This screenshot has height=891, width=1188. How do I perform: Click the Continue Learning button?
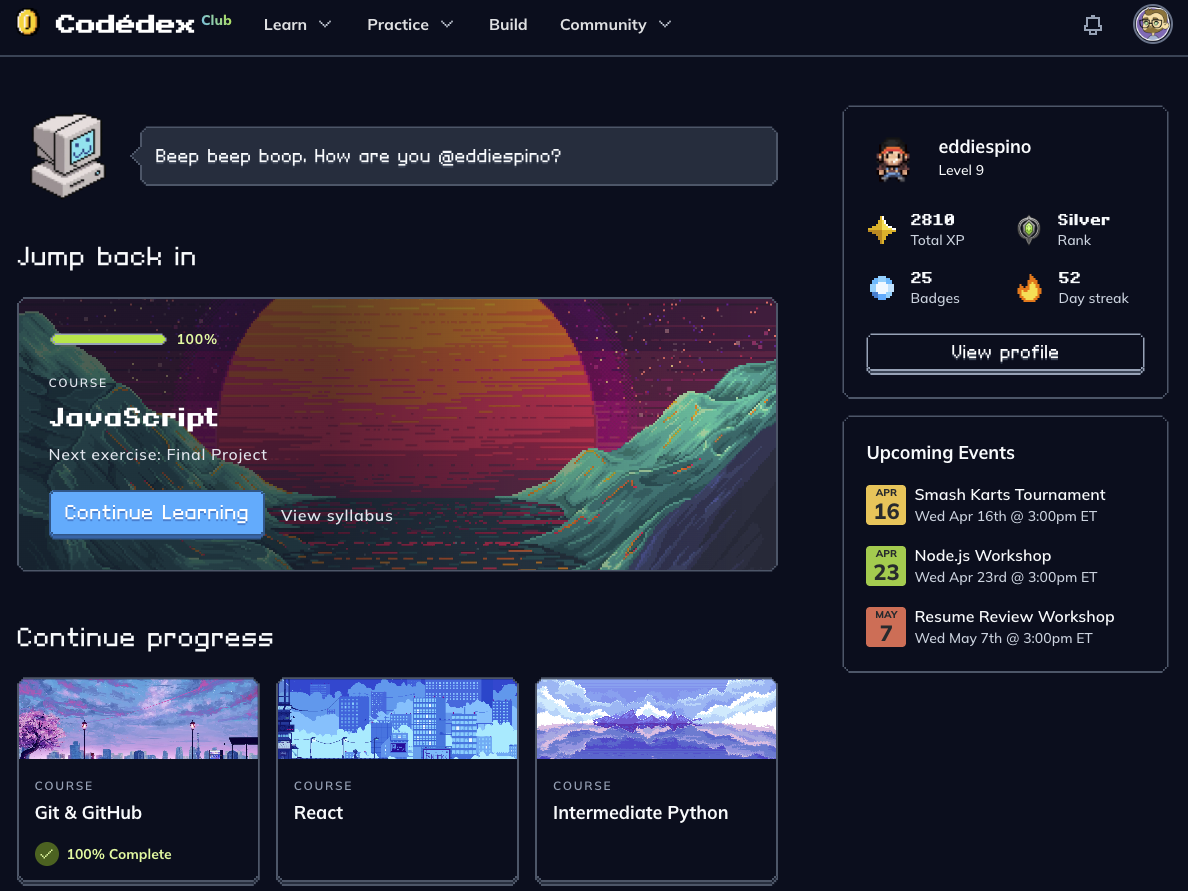pyautogui.click(x=157, y=514)
